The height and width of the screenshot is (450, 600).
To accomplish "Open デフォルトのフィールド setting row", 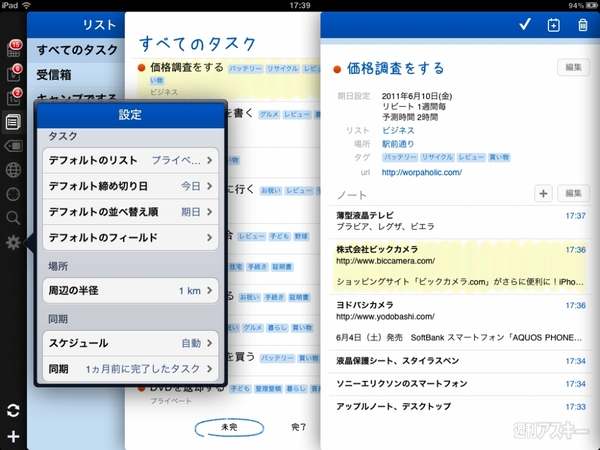I will click(130, 238).
